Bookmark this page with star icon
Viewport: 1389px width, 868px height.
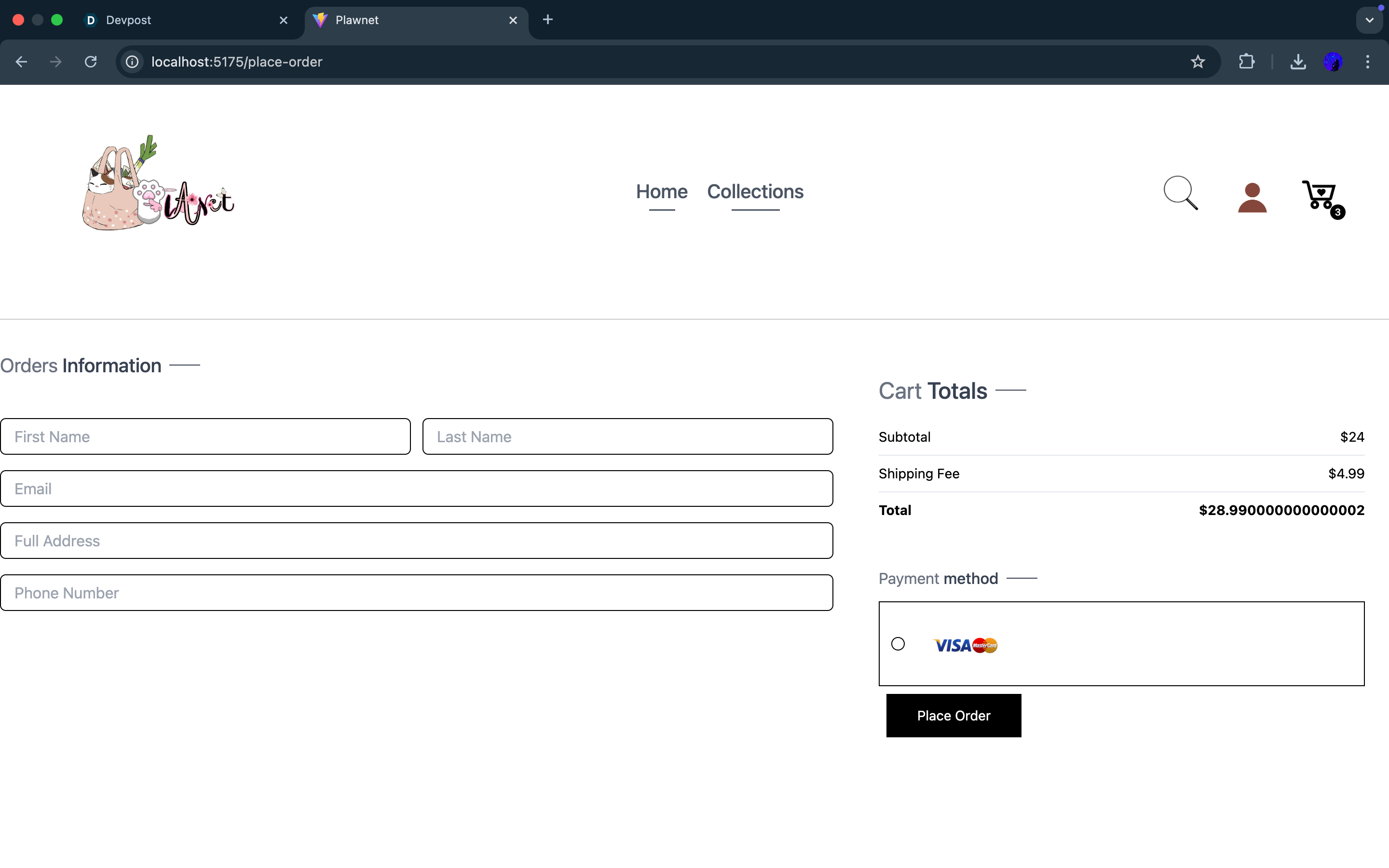1198,62
